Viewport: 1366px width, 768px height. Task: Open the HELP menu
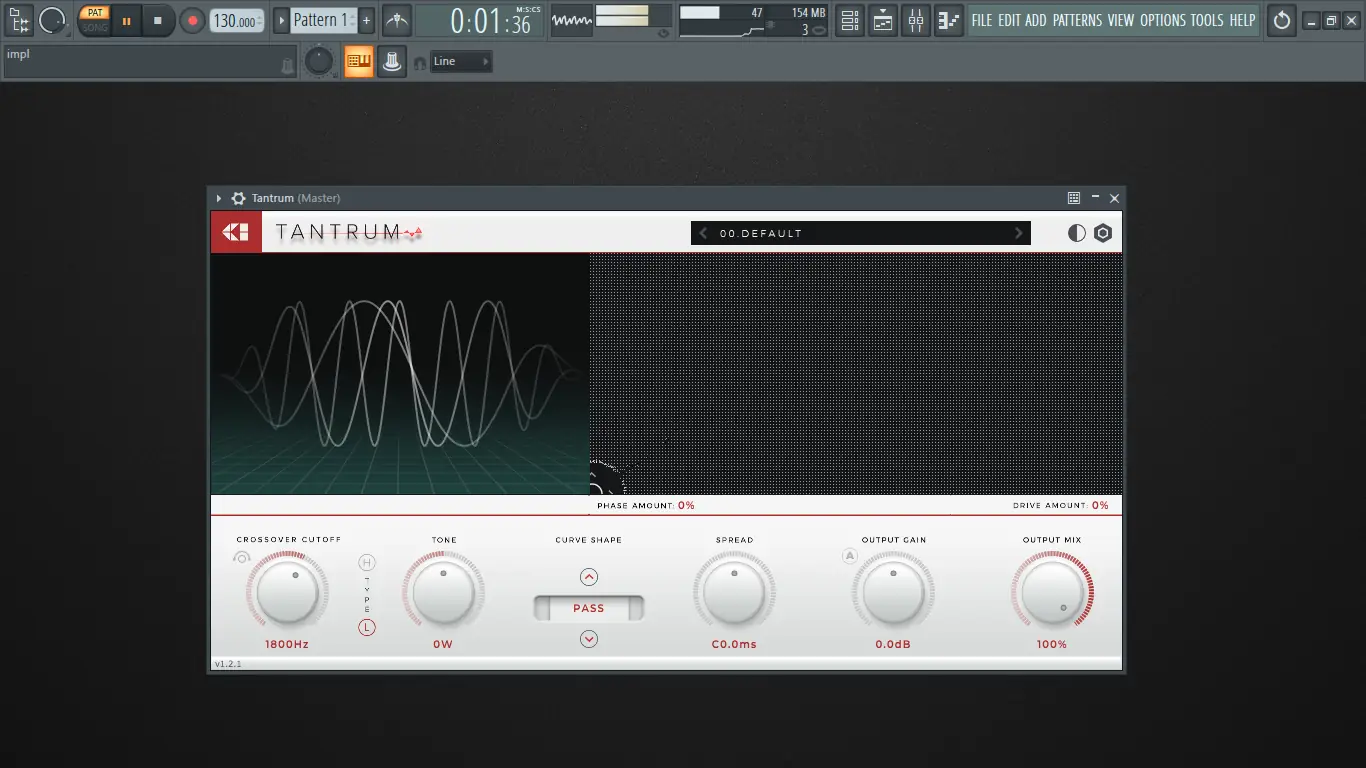point(1242,20)
